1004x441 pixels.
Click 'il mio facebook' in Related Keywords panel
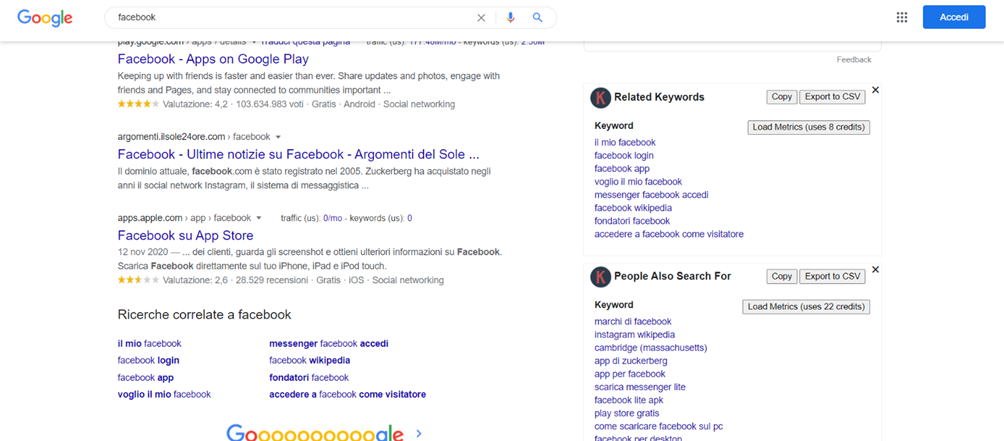(625, 142)
